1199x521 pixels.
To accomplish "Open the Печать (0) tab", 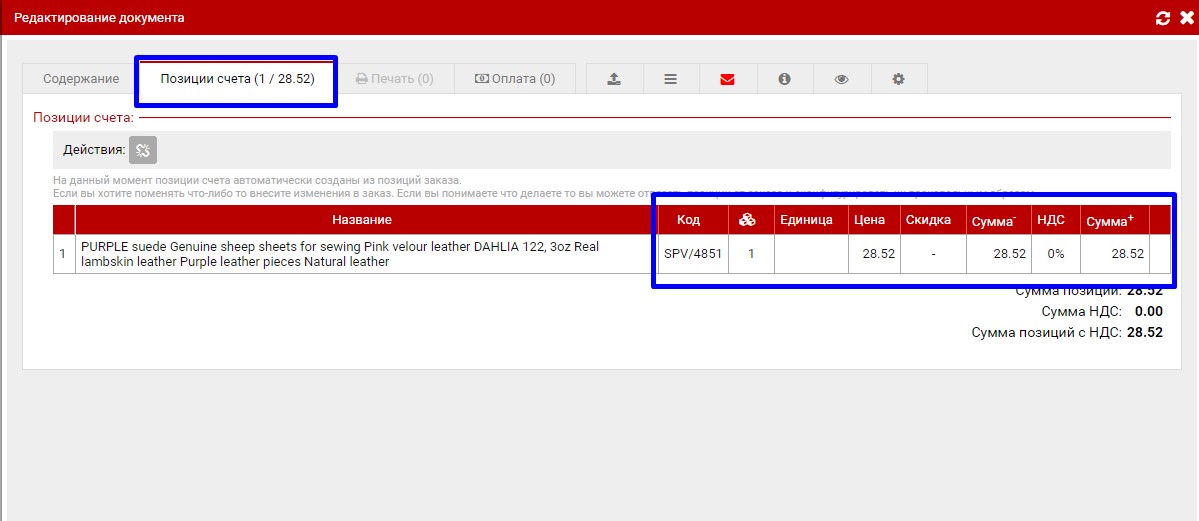I will [x=394, y=79].
